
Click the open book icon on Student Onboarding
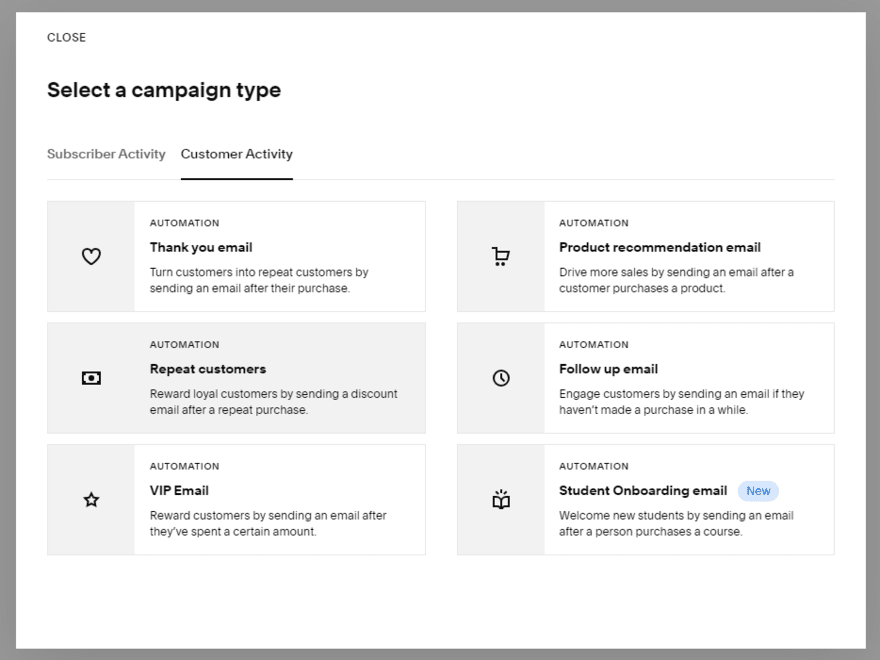coord(501,500)
